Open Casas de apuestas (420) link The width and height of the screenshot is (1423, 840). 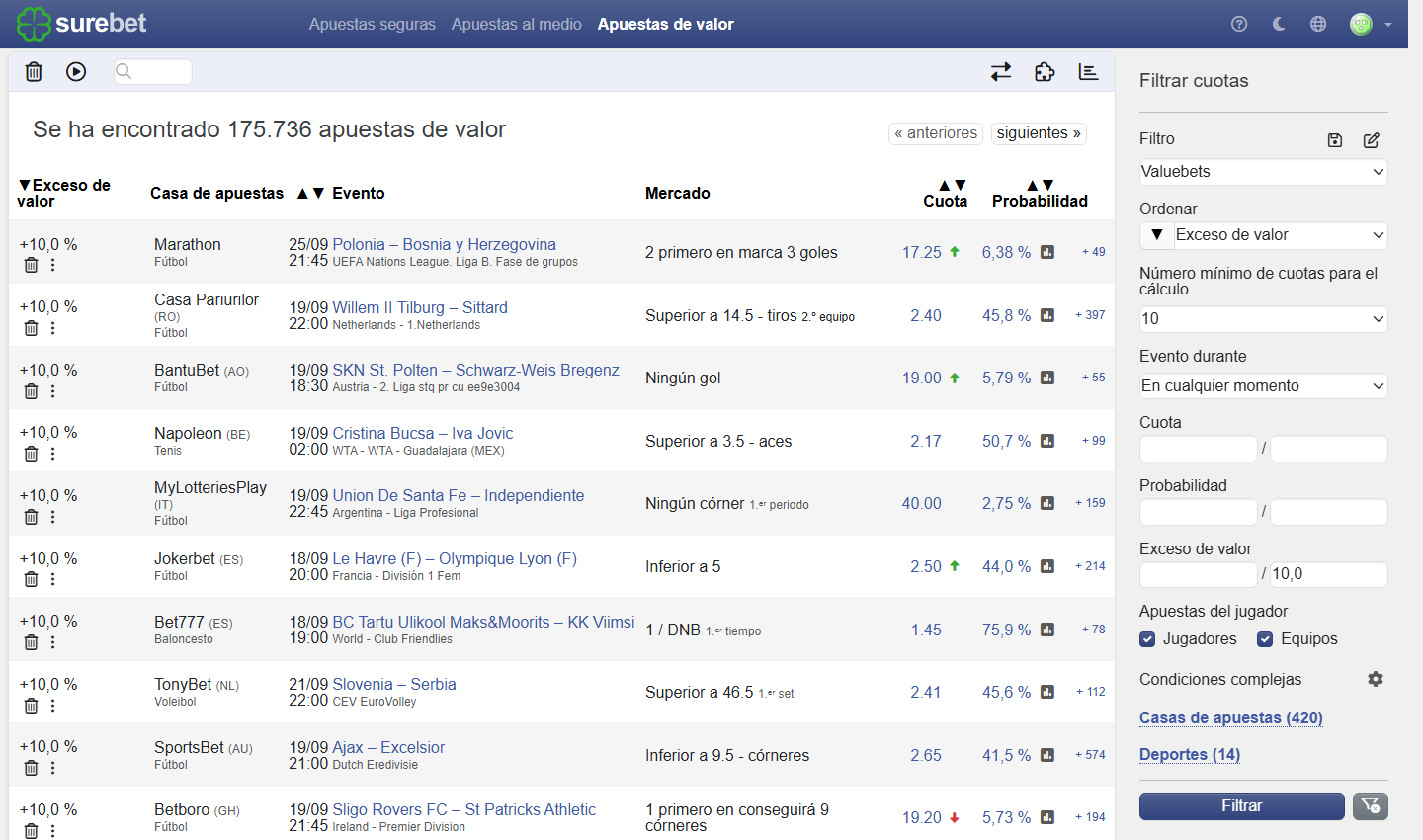pyautogui.click(x=1231, y=718)
